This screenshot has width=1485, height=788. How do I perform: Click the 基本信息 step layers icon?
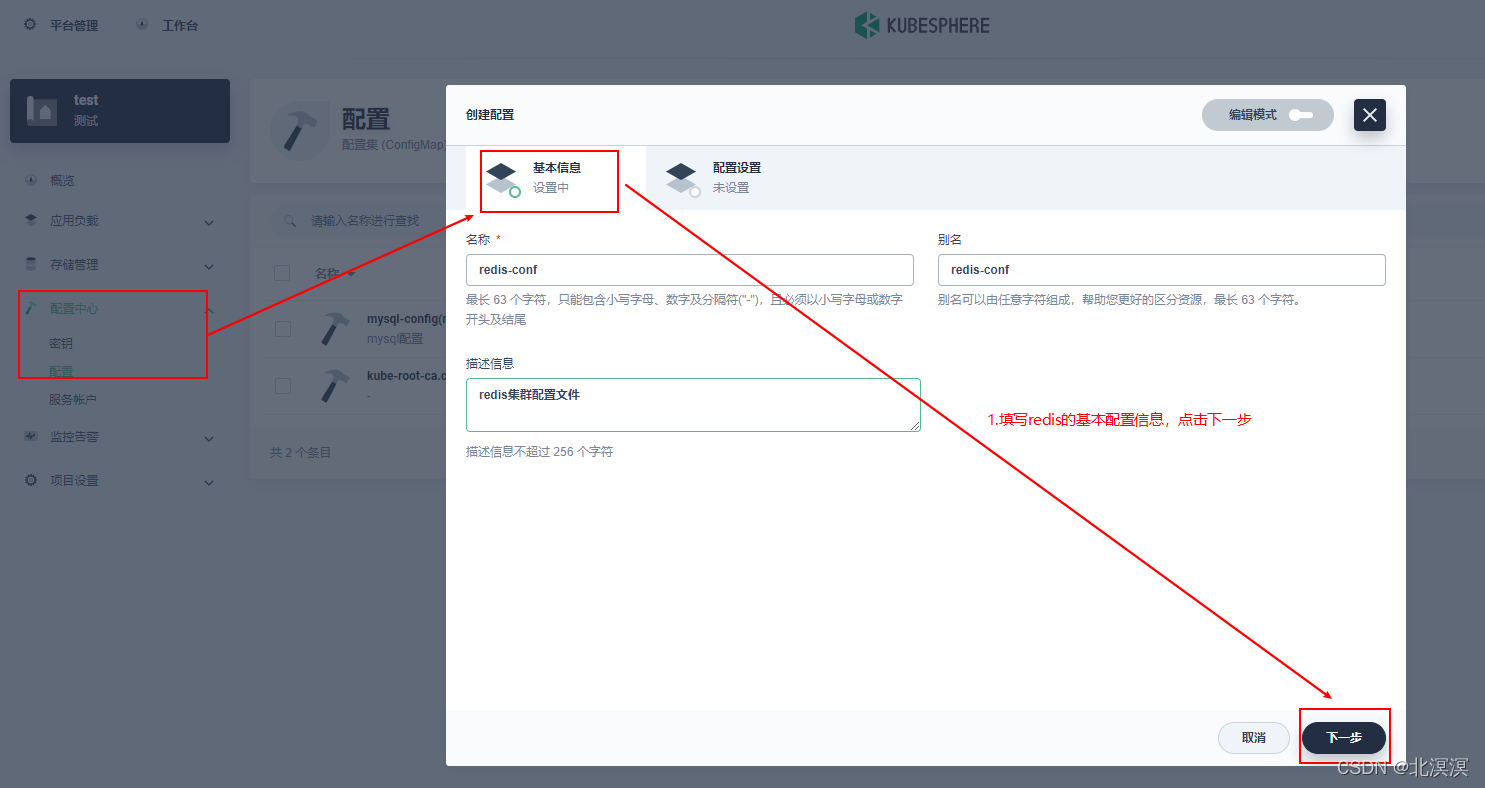(x=503, y=179)
